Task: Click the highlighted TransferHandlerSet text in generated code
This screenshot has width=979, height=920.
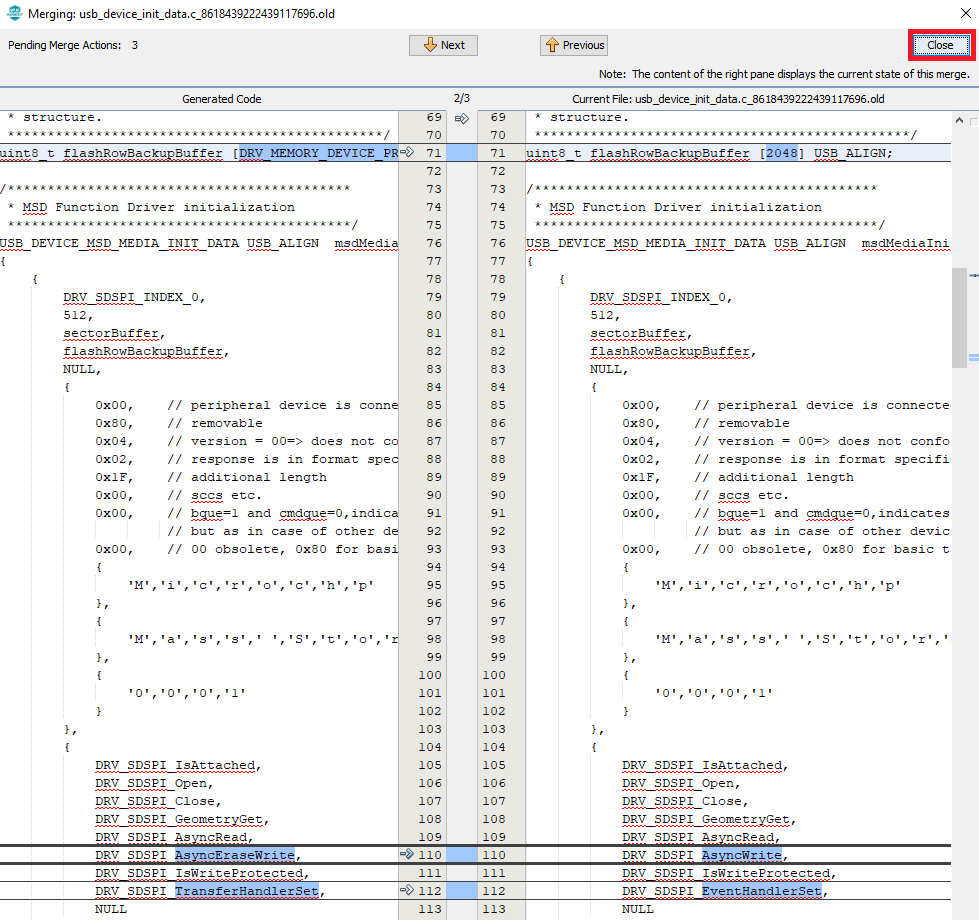Action: pos(249,891)
